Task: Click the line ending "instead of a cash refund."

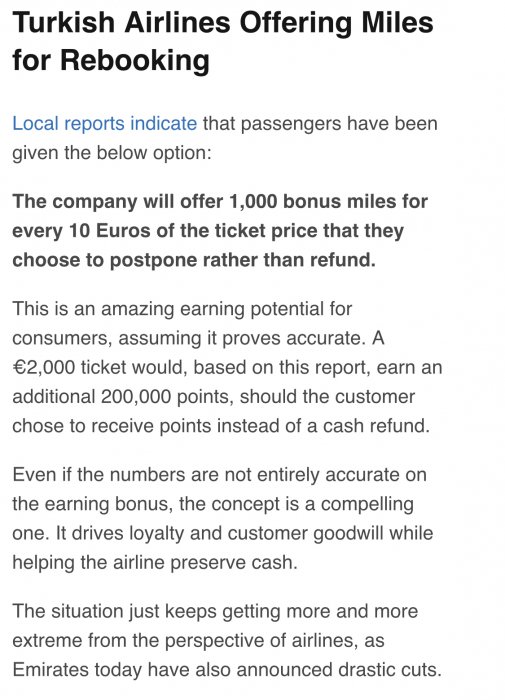Action: pyautogui.click(x=221, y=425)
